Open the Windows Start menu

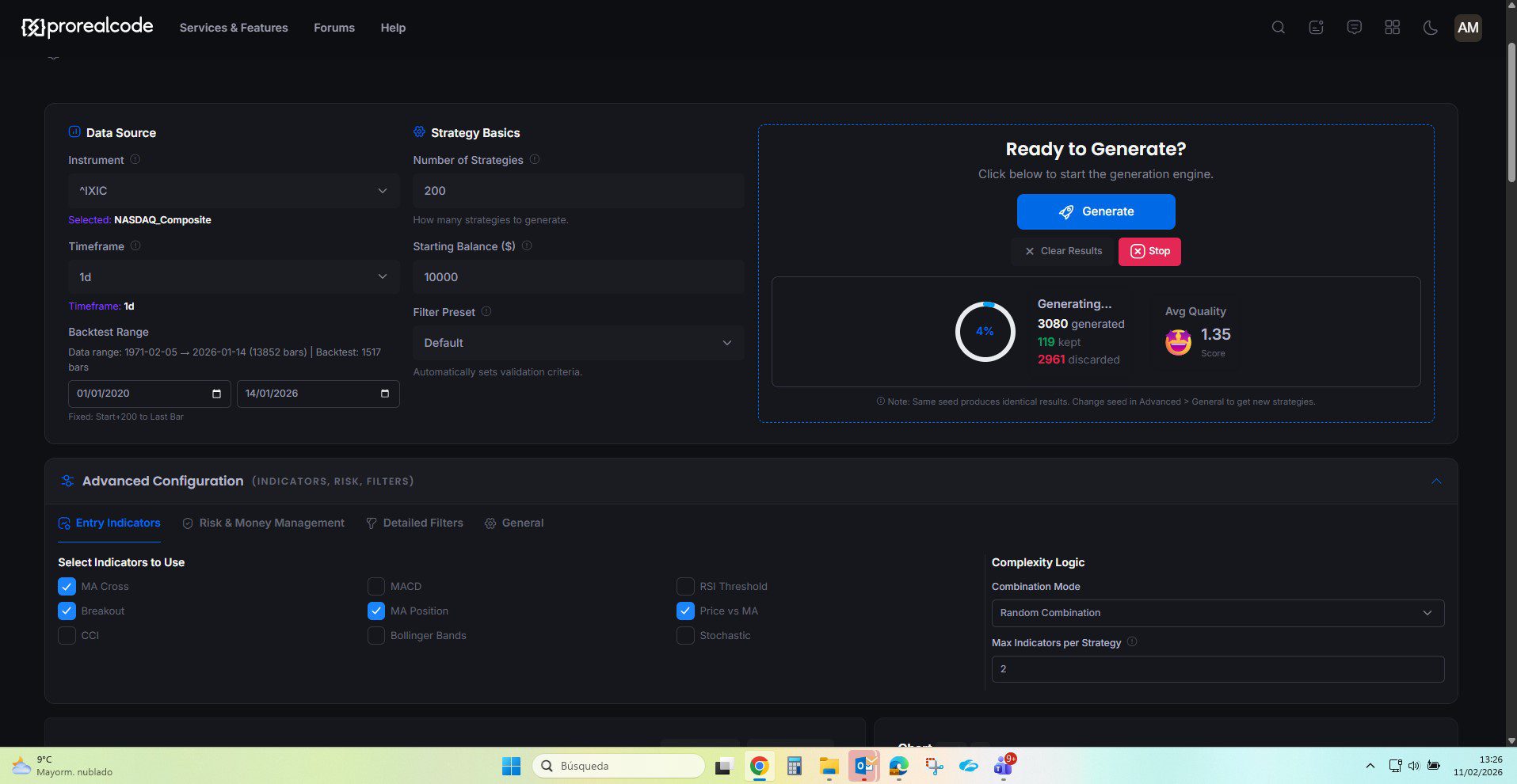[x=512, y=766]
